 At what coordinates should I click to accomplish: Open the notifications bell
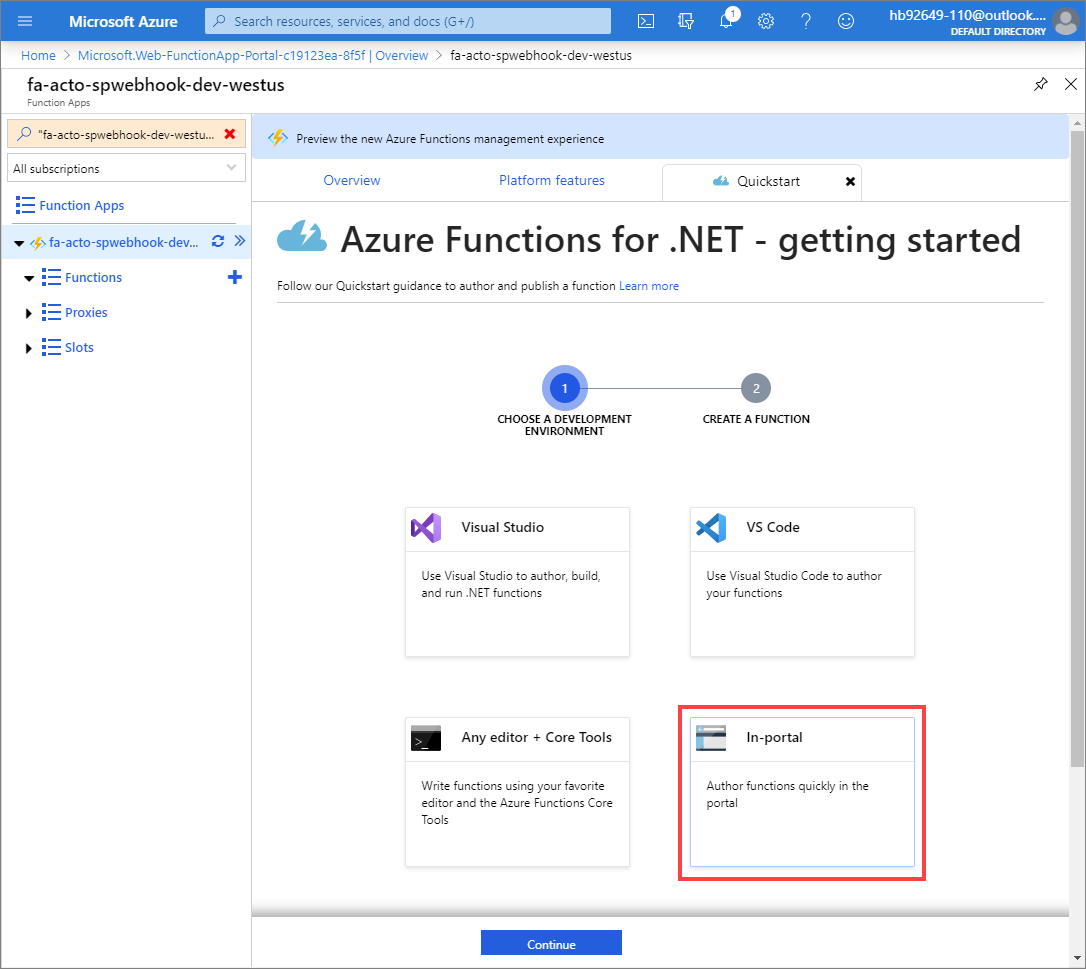pos(726,21)
